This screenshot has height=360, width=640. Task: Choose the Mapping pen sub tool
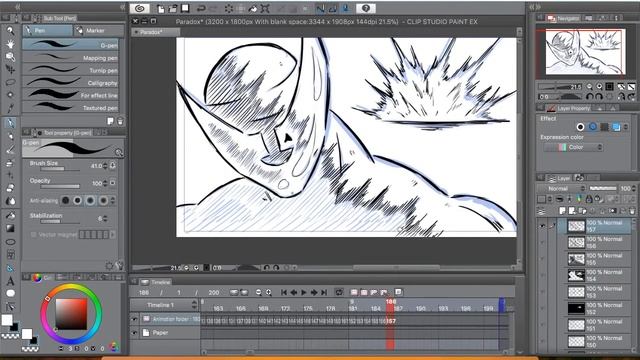tap(71, 58)
